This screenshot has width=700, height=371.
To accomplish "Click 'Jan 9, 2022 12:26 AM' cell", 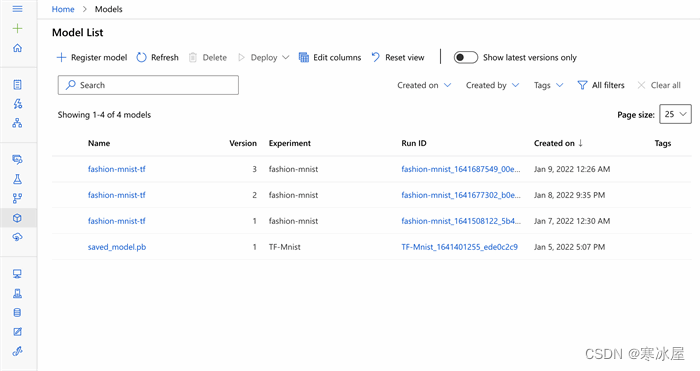I will (x=572, y=169).
